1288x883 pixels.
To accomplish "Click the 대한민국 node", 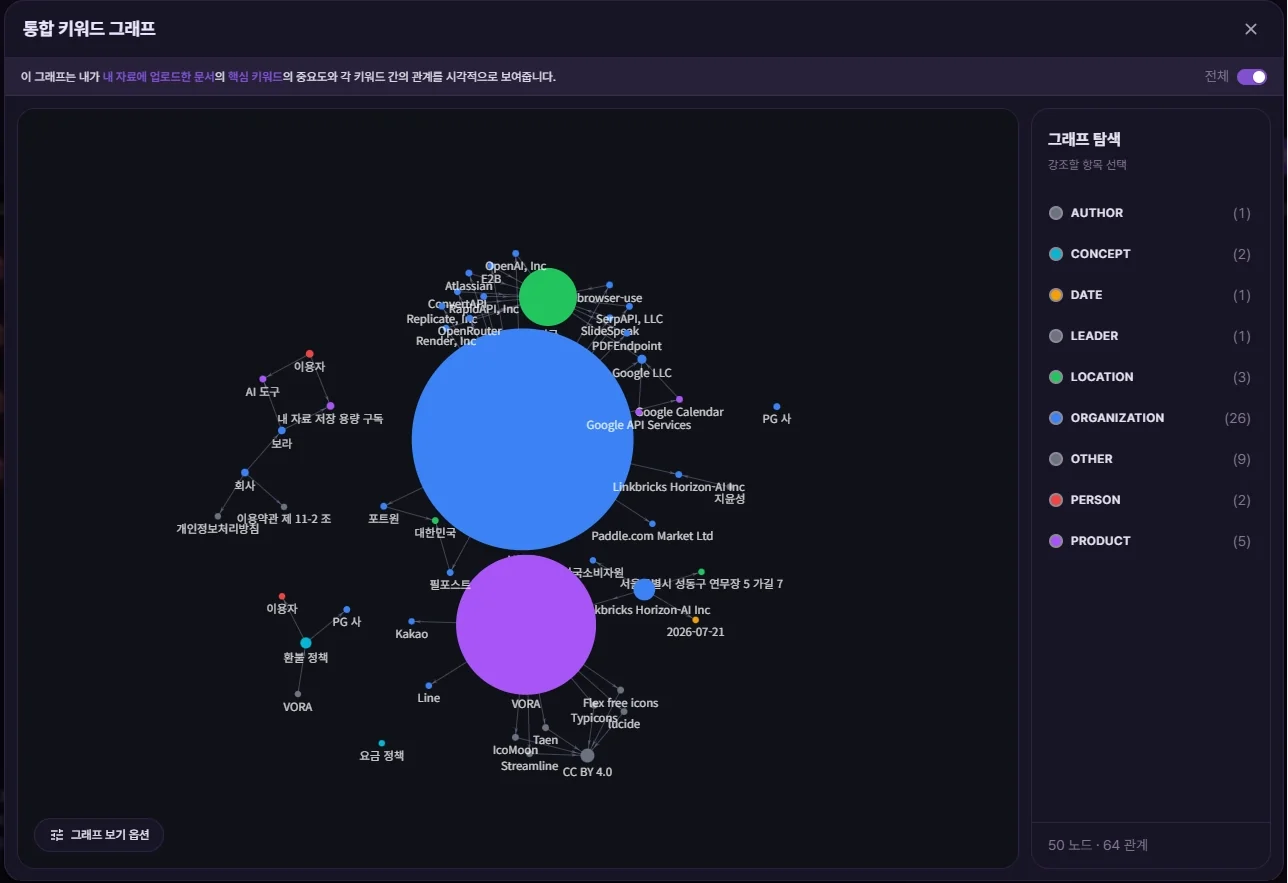I will tap(435, 521).
